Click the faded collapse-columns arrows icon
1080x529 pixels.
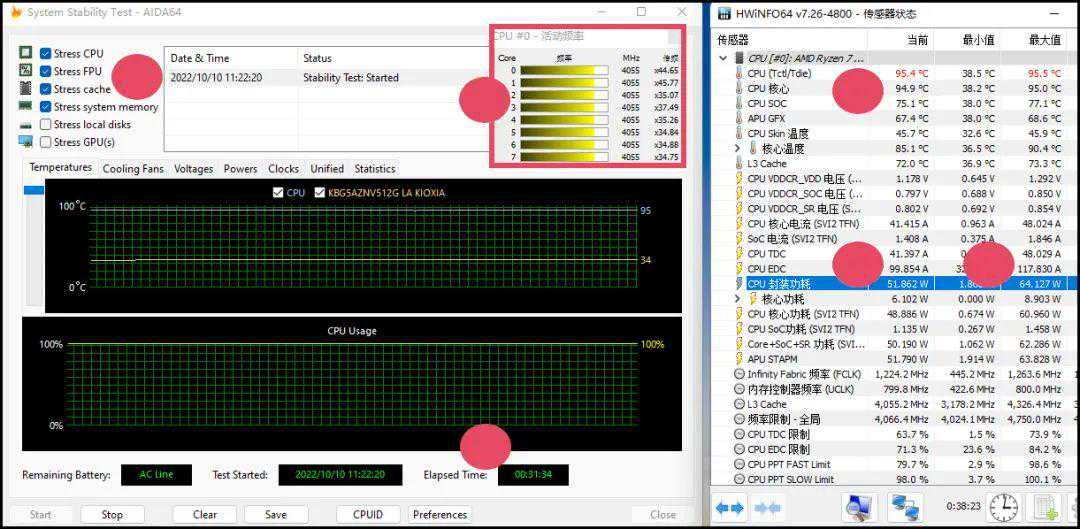[768, 507]
